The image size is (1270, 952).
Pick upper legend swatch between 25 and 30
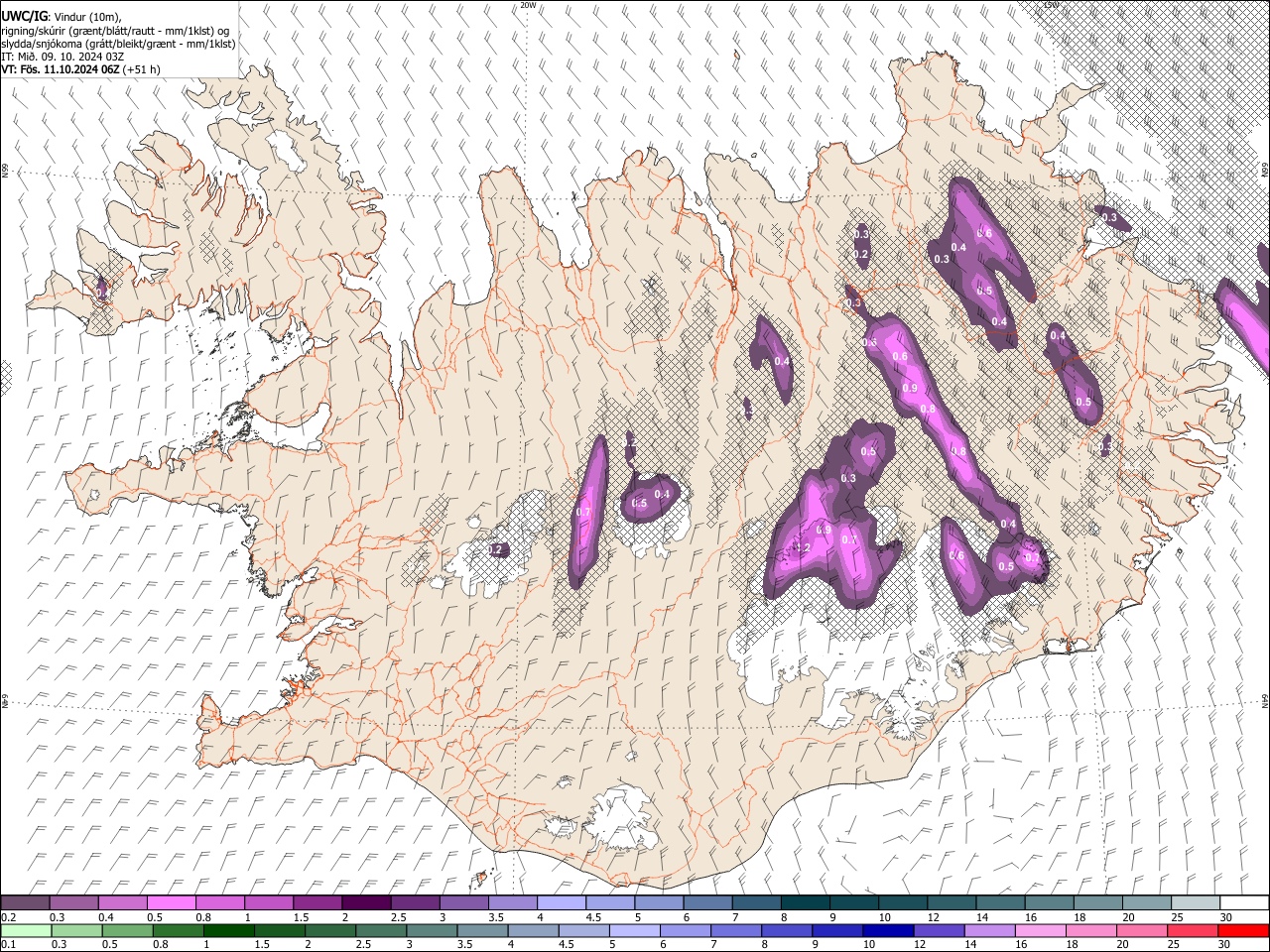pyautogui.click(x=1194, y=902)
